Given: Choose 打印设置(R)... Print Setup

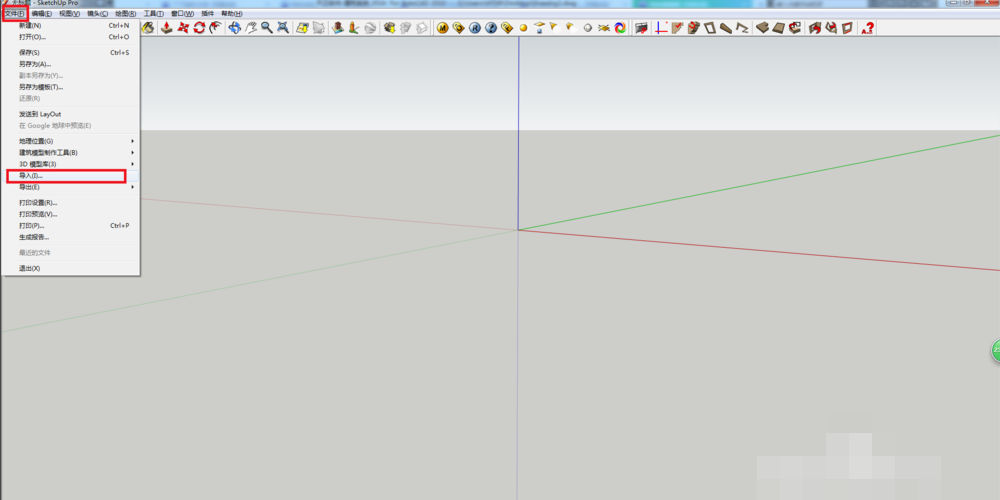Looking at the screenshot, I should coord(71,203).
